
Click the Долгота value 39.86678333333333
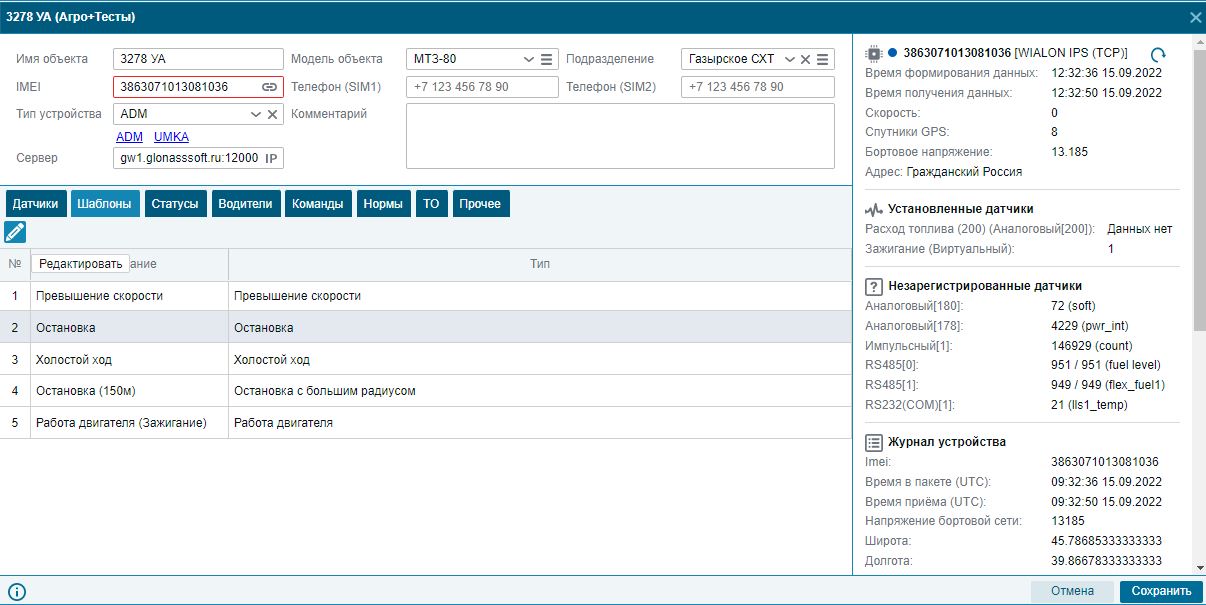pyautogui.click(x=1107, y=561)
